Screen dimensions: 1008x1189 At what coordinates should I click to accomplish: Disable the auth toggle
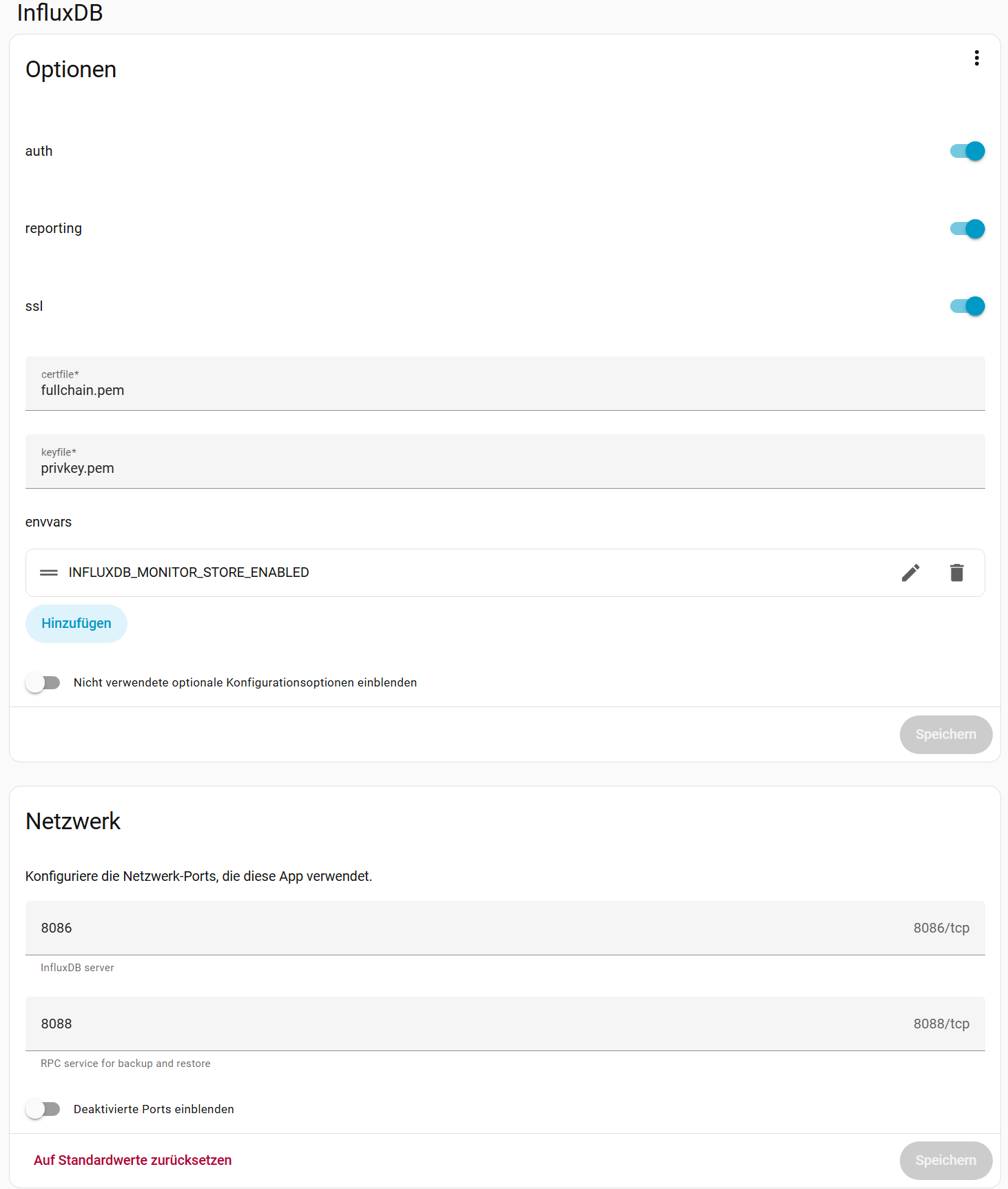point(967,151)
